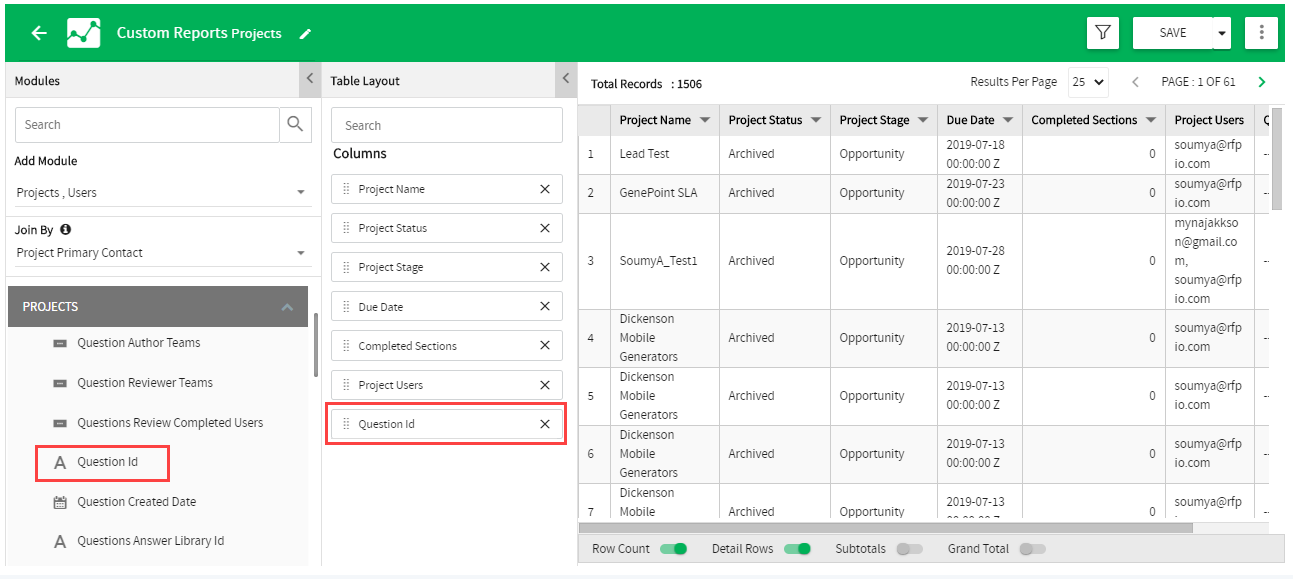Open Completed Sections column header menu
The image size is (1293, 579).
[1151, 120]
